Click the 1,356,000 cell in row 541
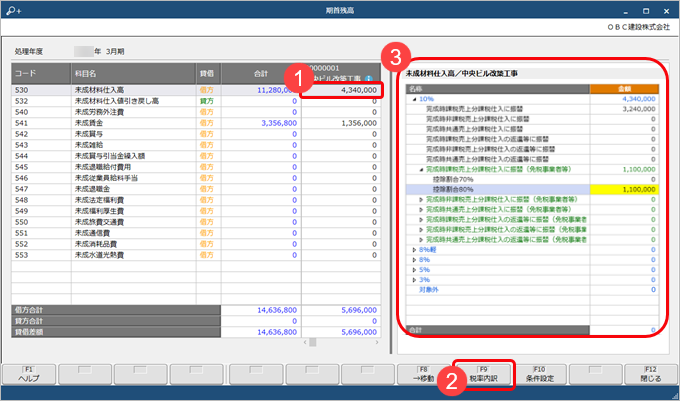This screenshot has width=680, height=401. click(341, 123)
